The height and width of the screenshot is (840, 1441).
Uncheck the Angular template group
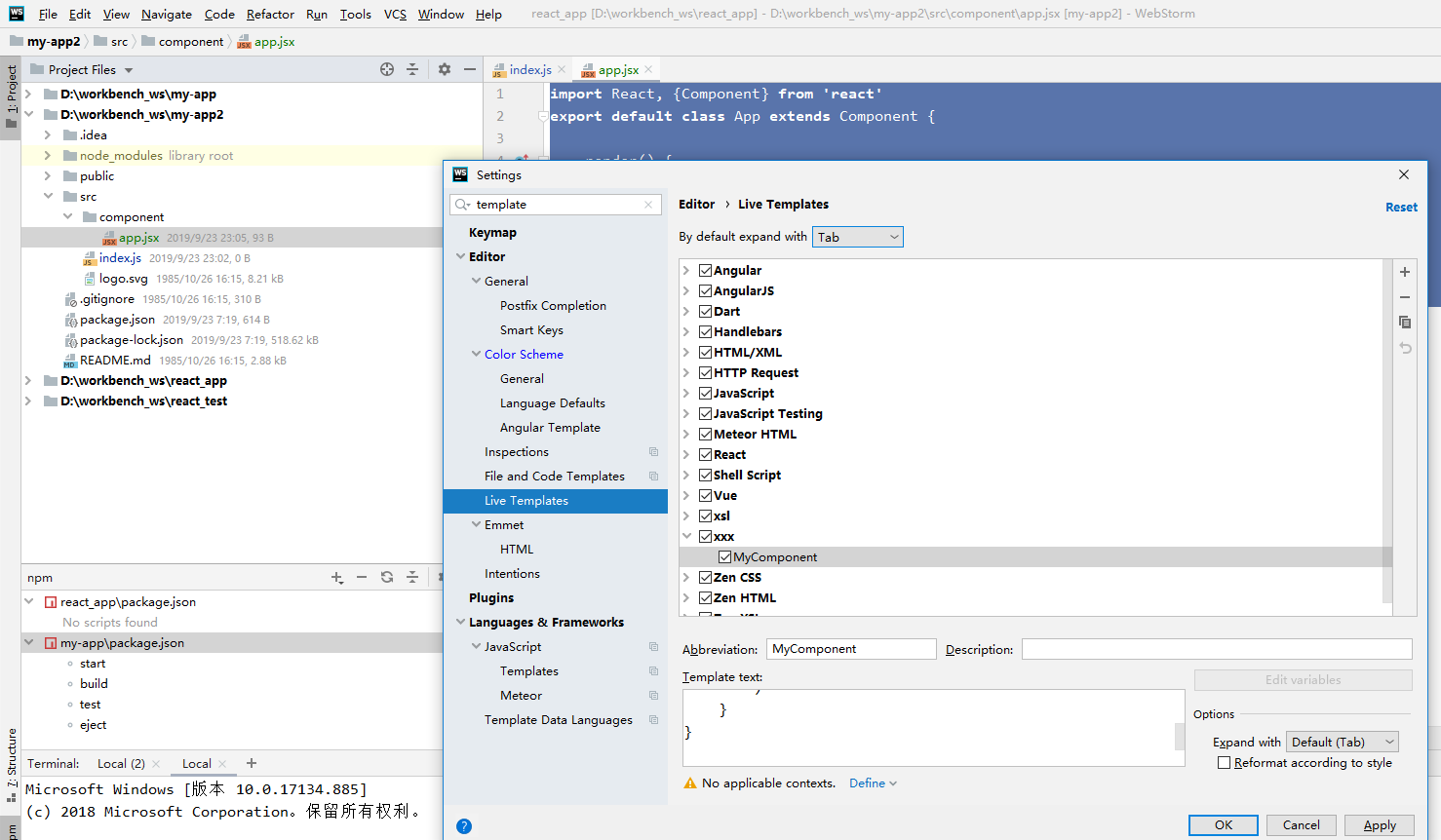pos(705,271)
